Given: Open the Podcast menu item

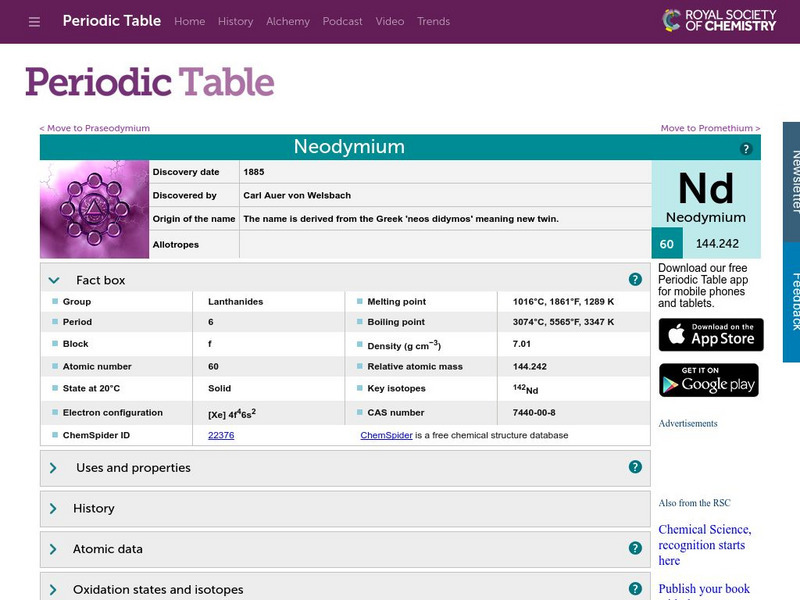Looking at the screenshot, I should pos(343,21).
